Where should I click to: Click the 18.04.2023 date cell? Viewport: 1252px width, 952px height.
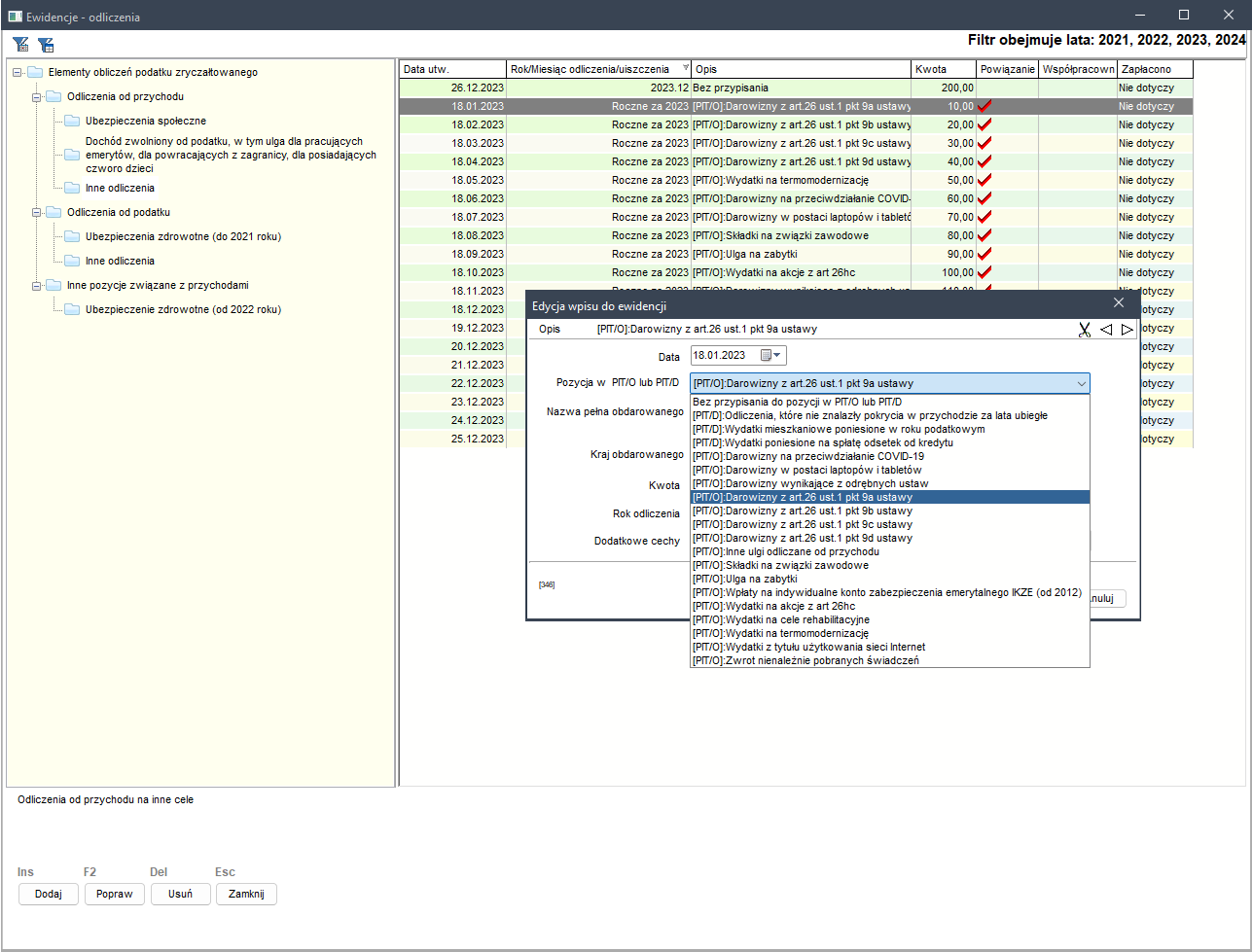[453, 161]
